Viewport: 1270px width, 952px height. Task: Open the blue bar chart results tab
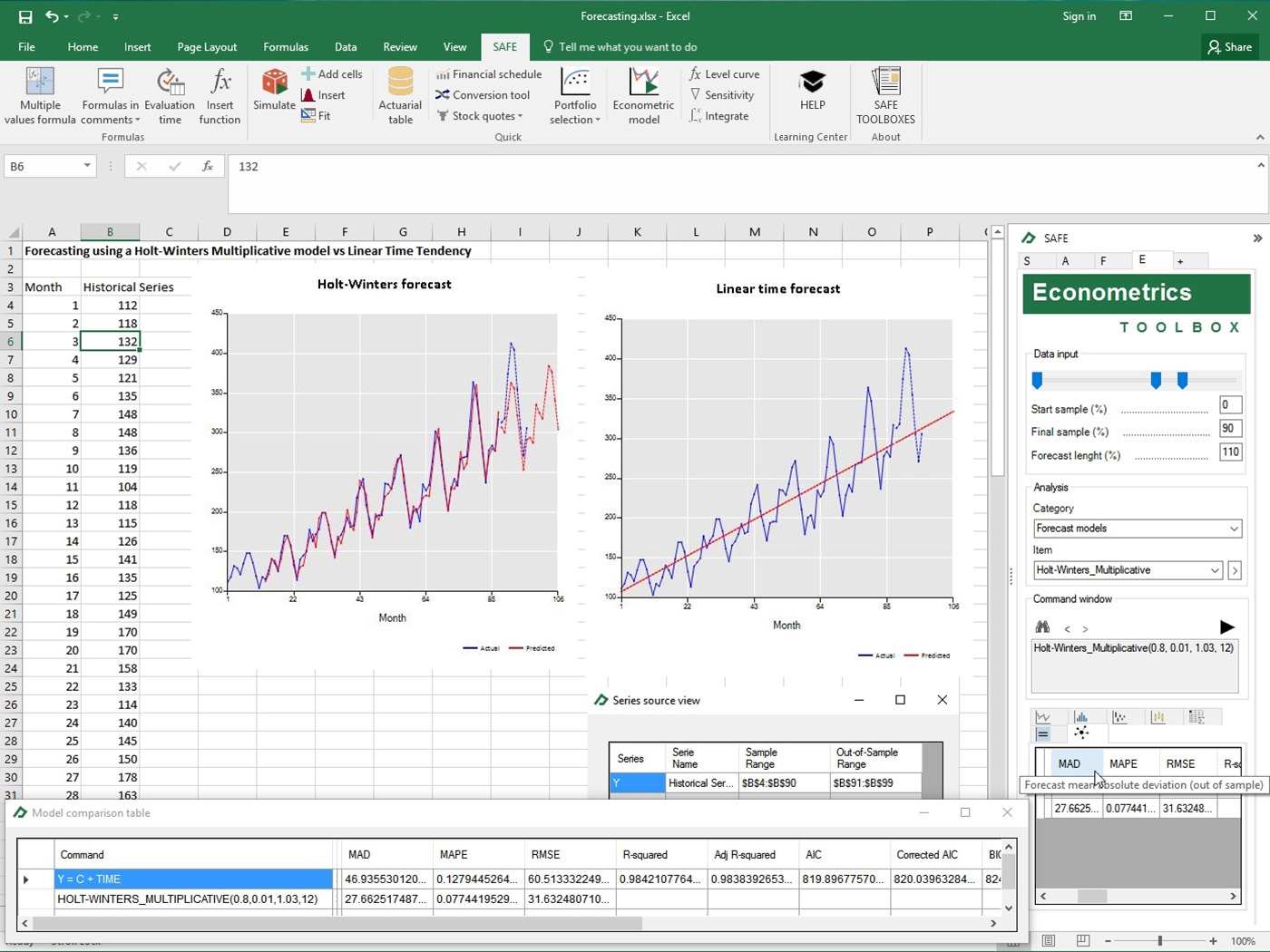1081,717
